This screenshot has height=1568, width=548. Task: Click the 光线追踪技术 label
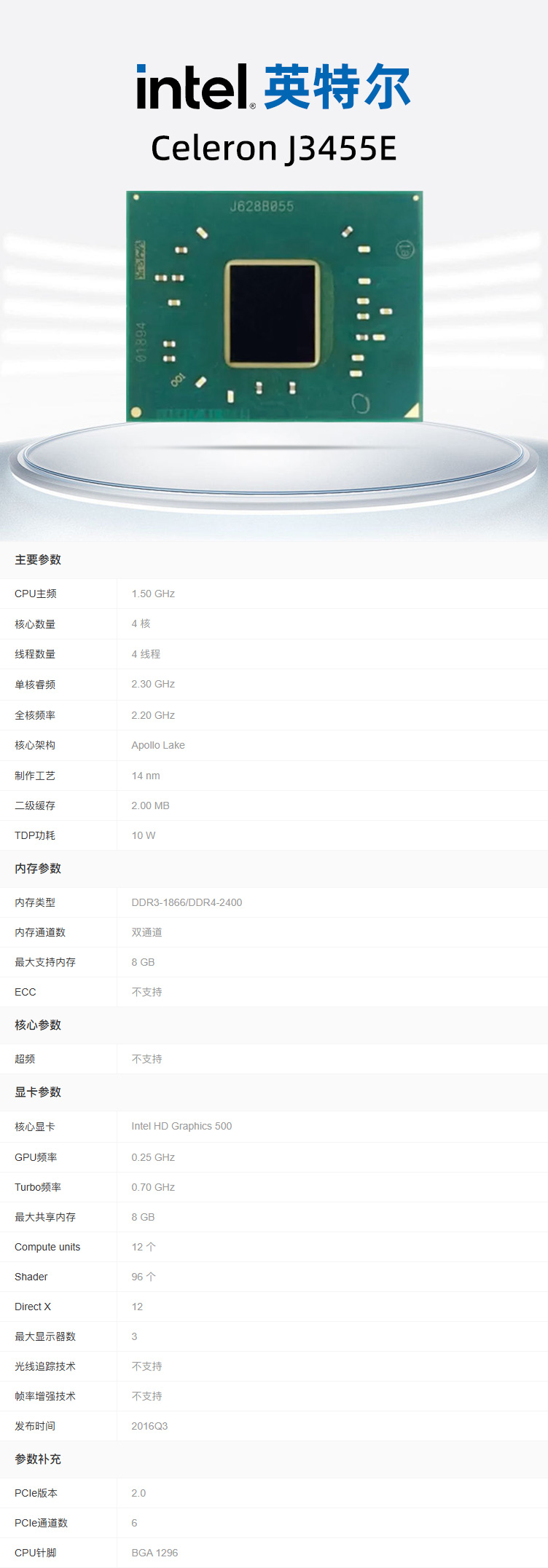(x=45, y=1366)
